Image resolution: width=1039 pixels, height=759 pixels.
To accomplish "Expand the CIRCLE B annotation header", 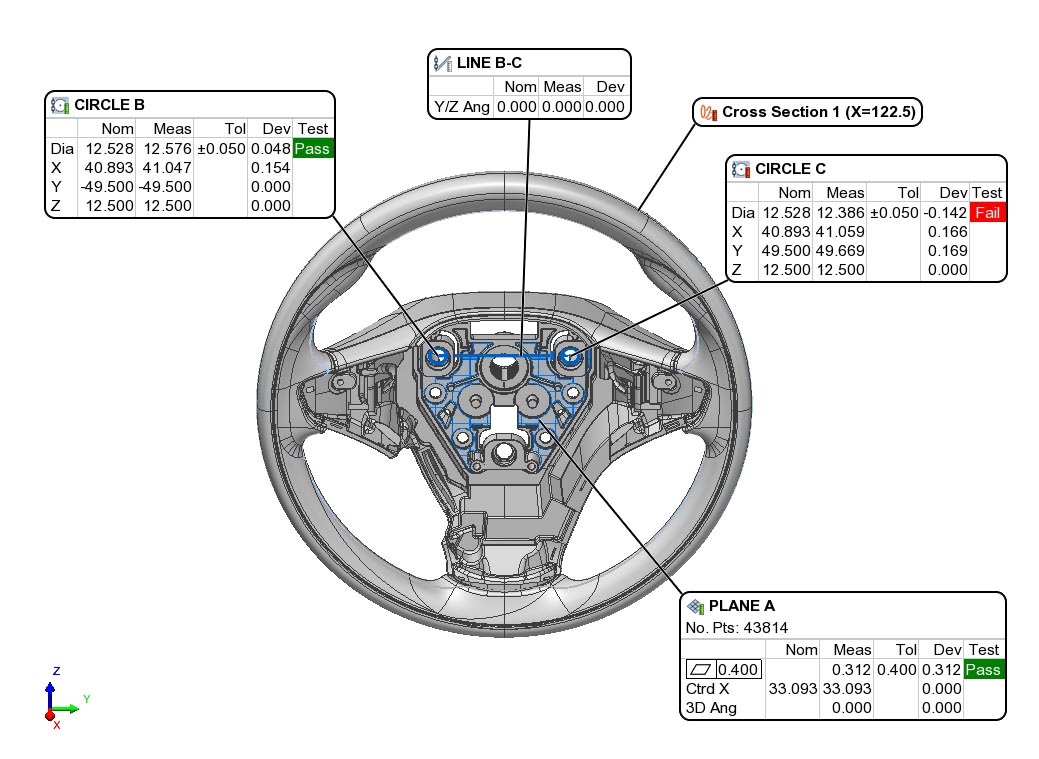I will click(x=110, y=104).
